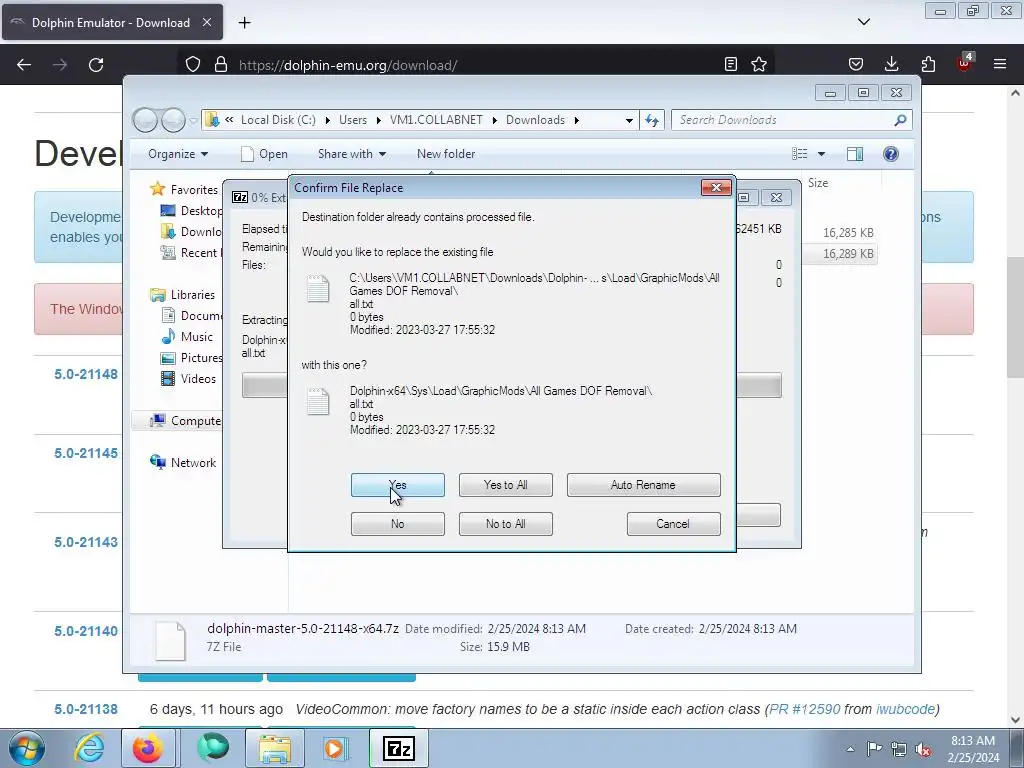Reload the Dolphin download page
Image resolution: width=1024 pixels, height=768 pixels.
(96, 65)
